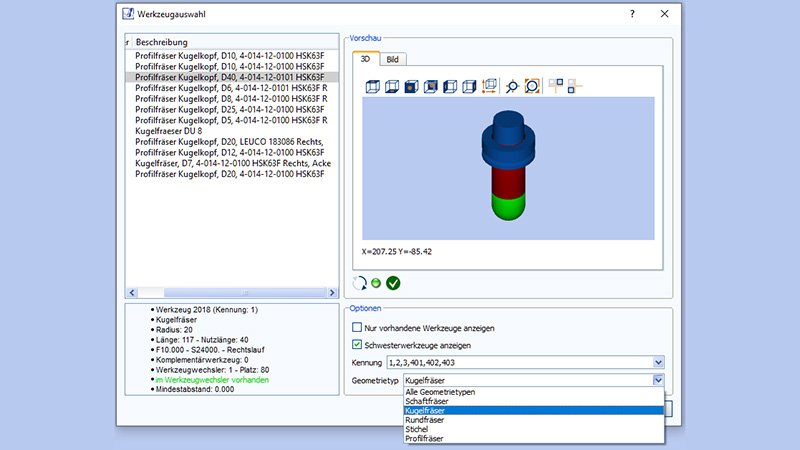Click the 3D tool model preview

(x=508, y=166)
